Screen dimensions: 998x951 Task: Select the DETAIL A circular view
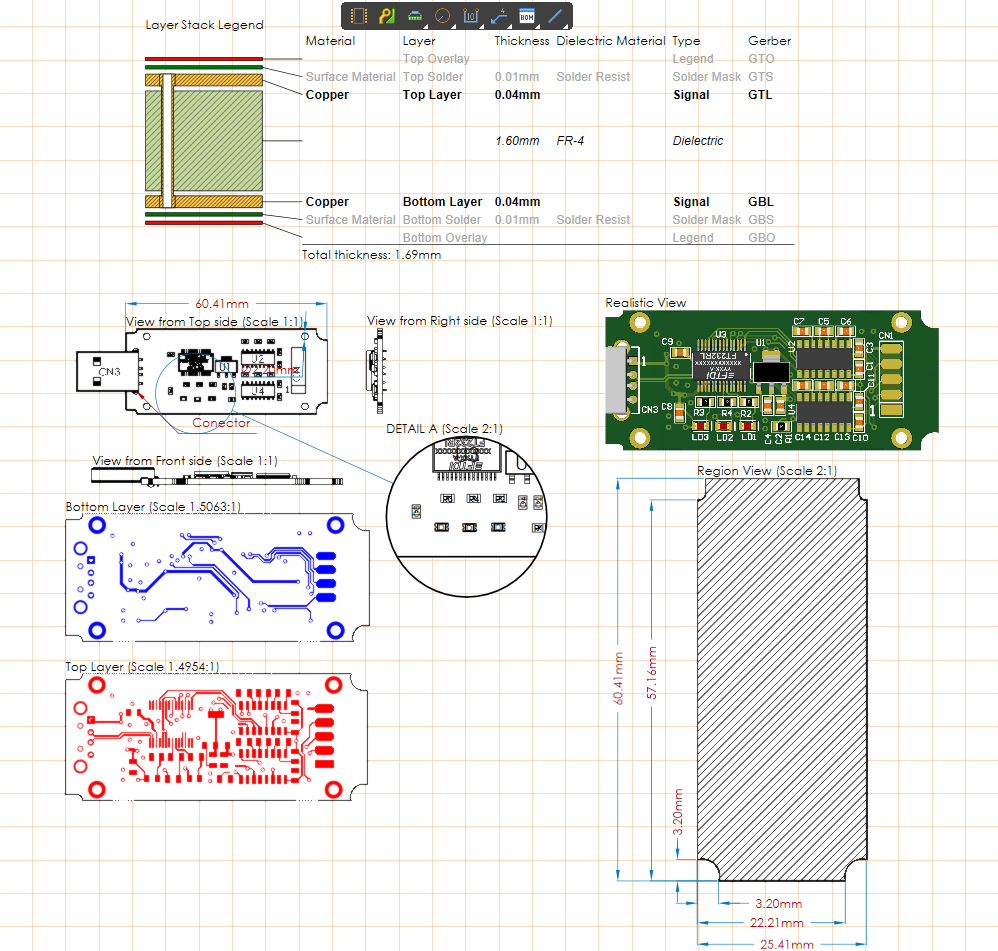[467, 516]
